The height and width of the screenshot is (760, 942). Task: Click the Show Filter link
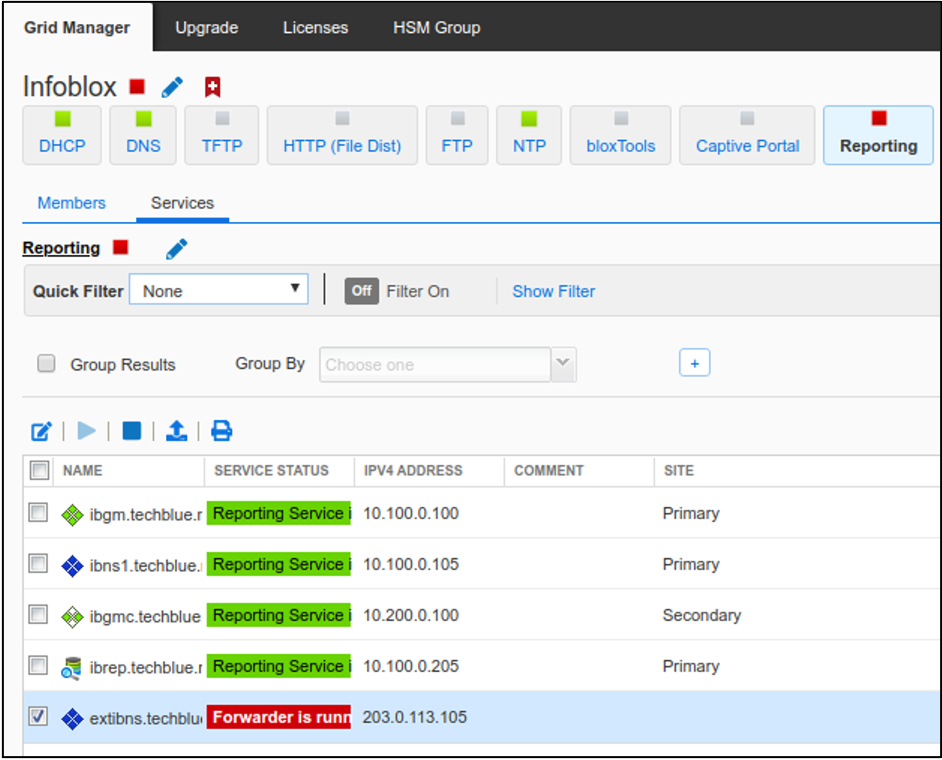[x=554, y=291]
